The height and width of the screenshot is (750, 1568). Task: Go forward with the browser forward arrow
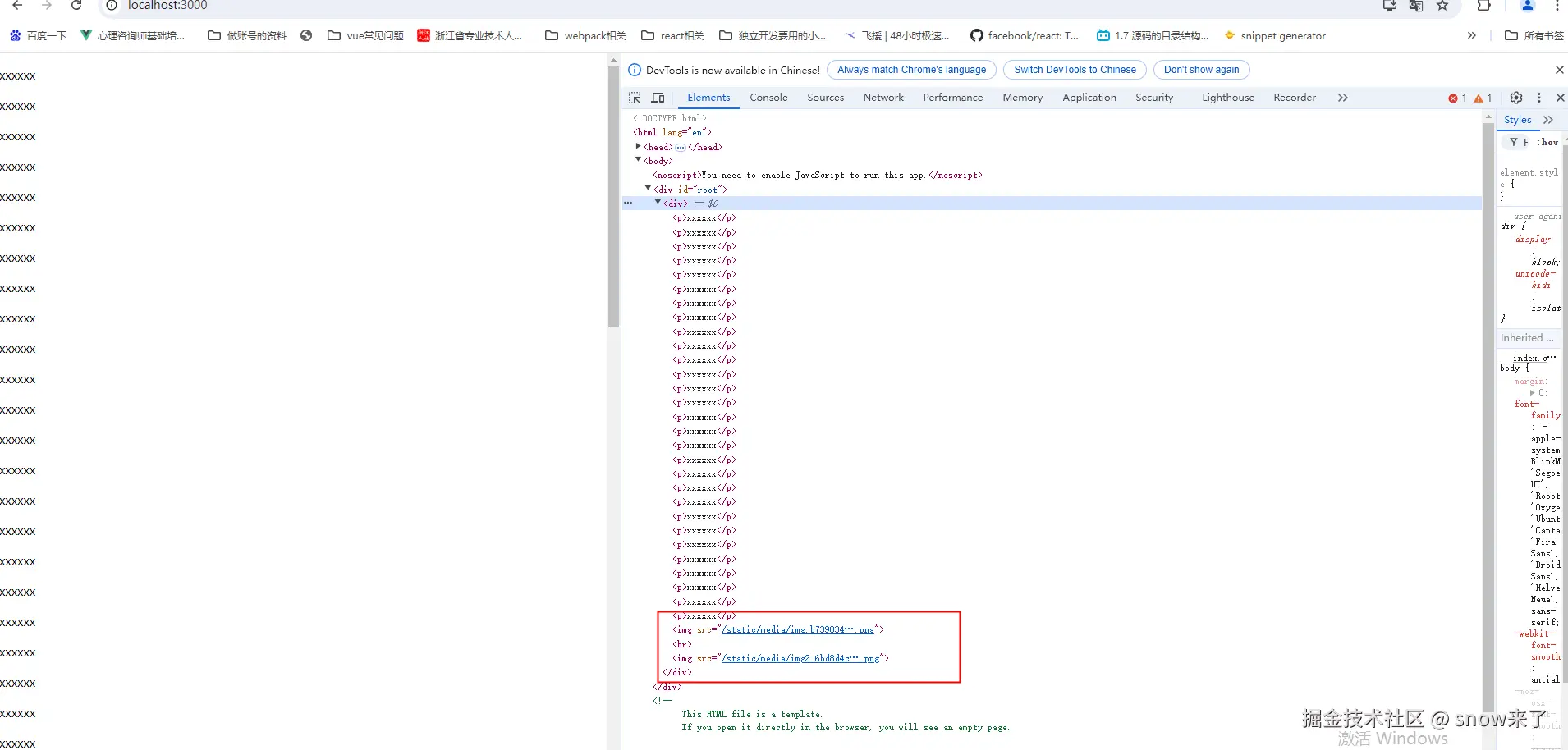(x=47, y=5)
